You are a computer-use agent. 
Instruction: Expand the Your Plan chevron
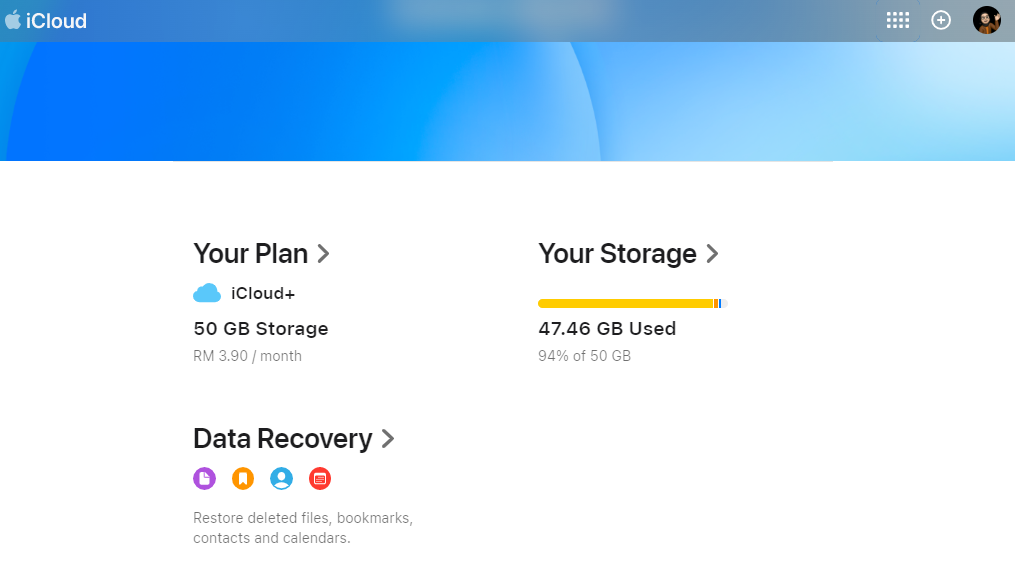pos(323,254)
